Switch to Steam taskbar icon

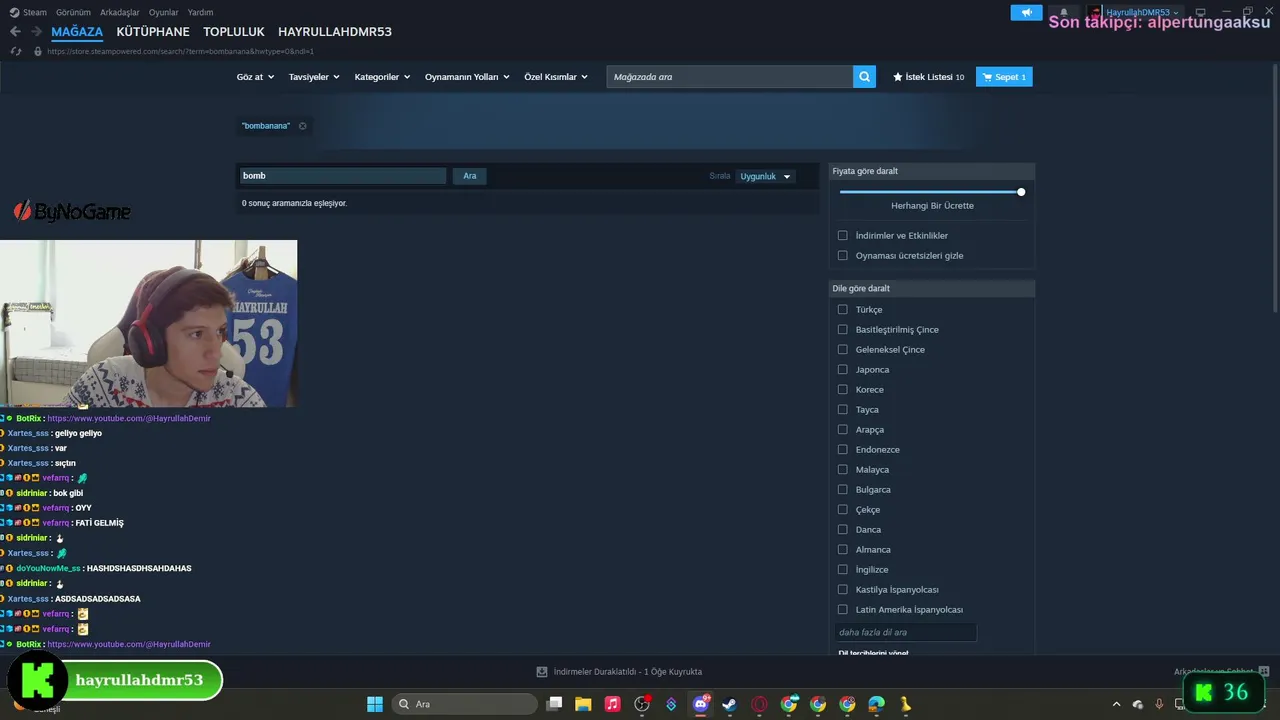729,704
